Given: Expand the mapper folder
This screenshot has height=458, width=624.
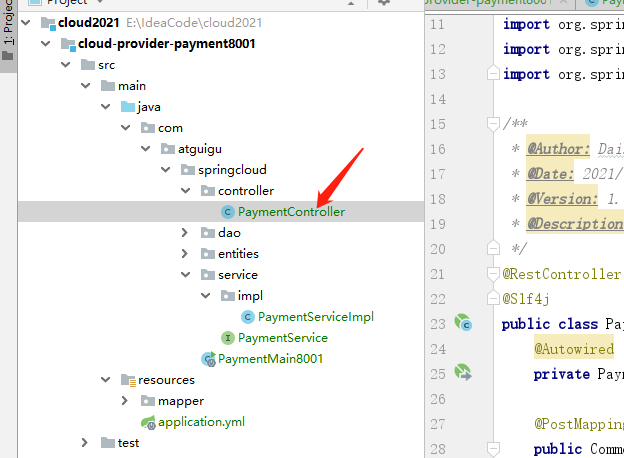Looking at the screenshot, I should [125, 401].
